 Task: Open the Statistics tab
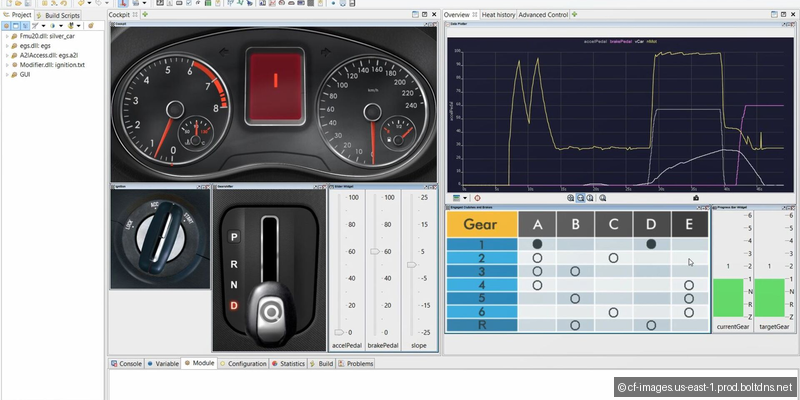(x=289, y=364)
